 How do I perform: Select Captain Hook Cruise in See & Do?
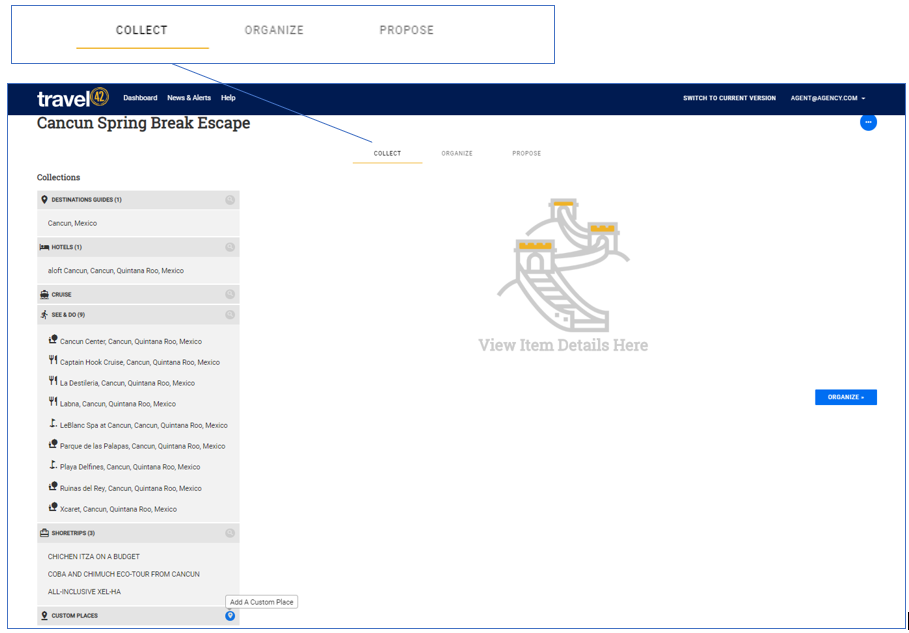pos(139,363)
